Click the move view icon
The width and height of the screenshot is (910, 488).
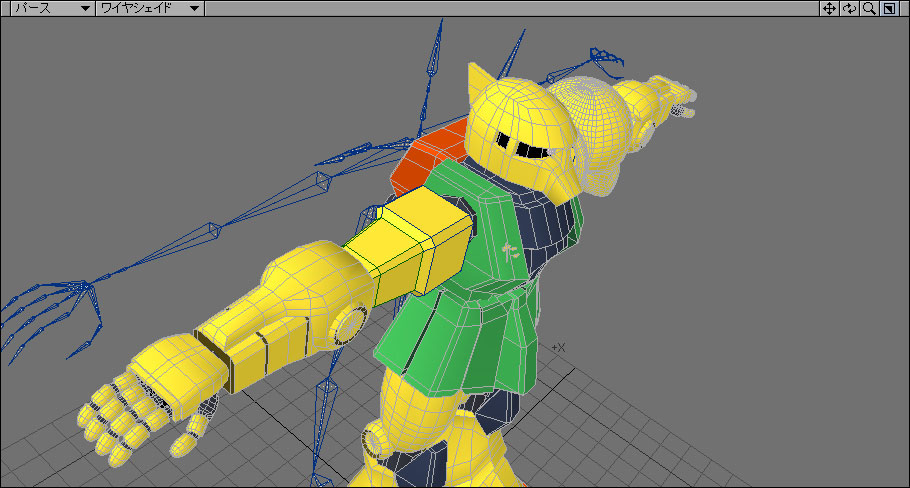[829, 8]
